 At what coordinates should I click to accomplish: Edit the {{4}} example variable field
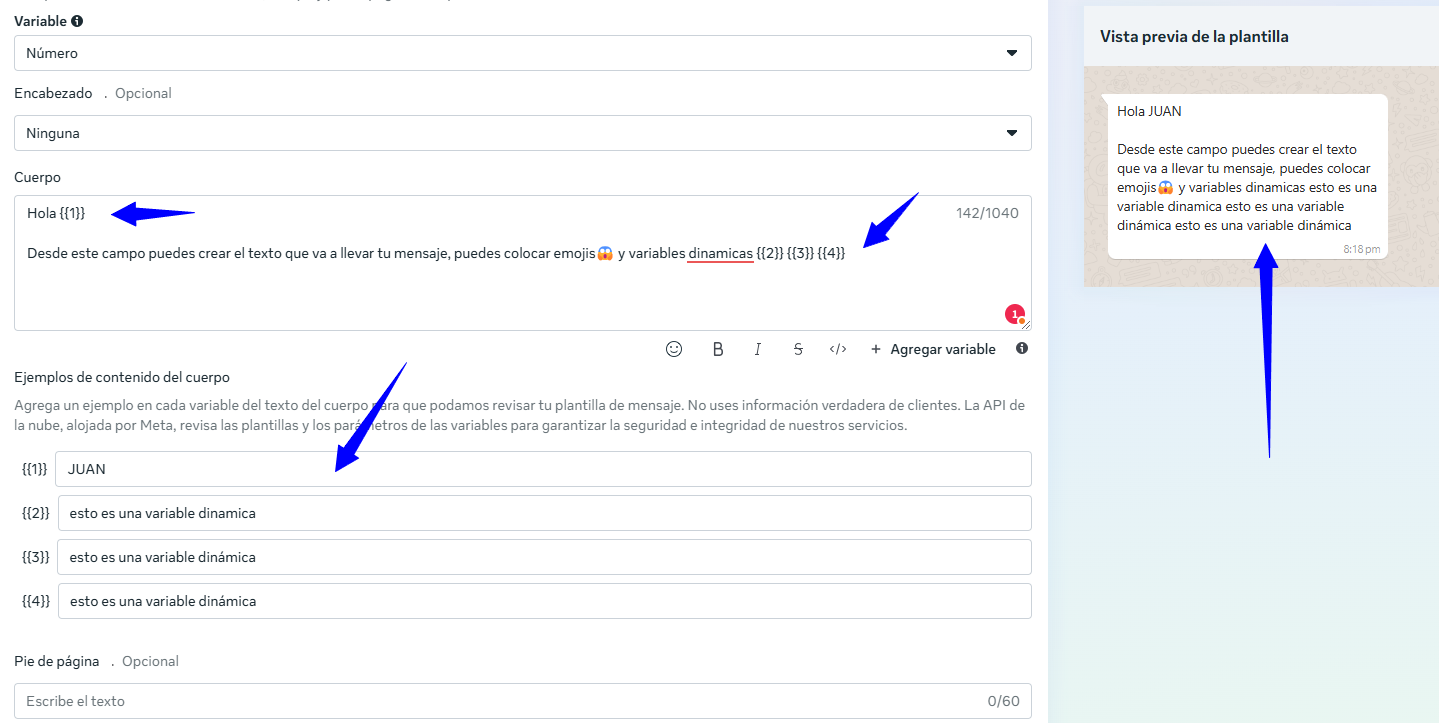tap(545, 601)
